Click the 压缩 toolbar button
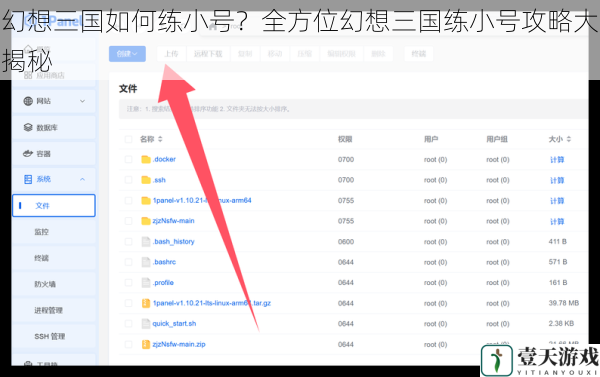Screen dimensions: 600x377 [x=305, y=54]
